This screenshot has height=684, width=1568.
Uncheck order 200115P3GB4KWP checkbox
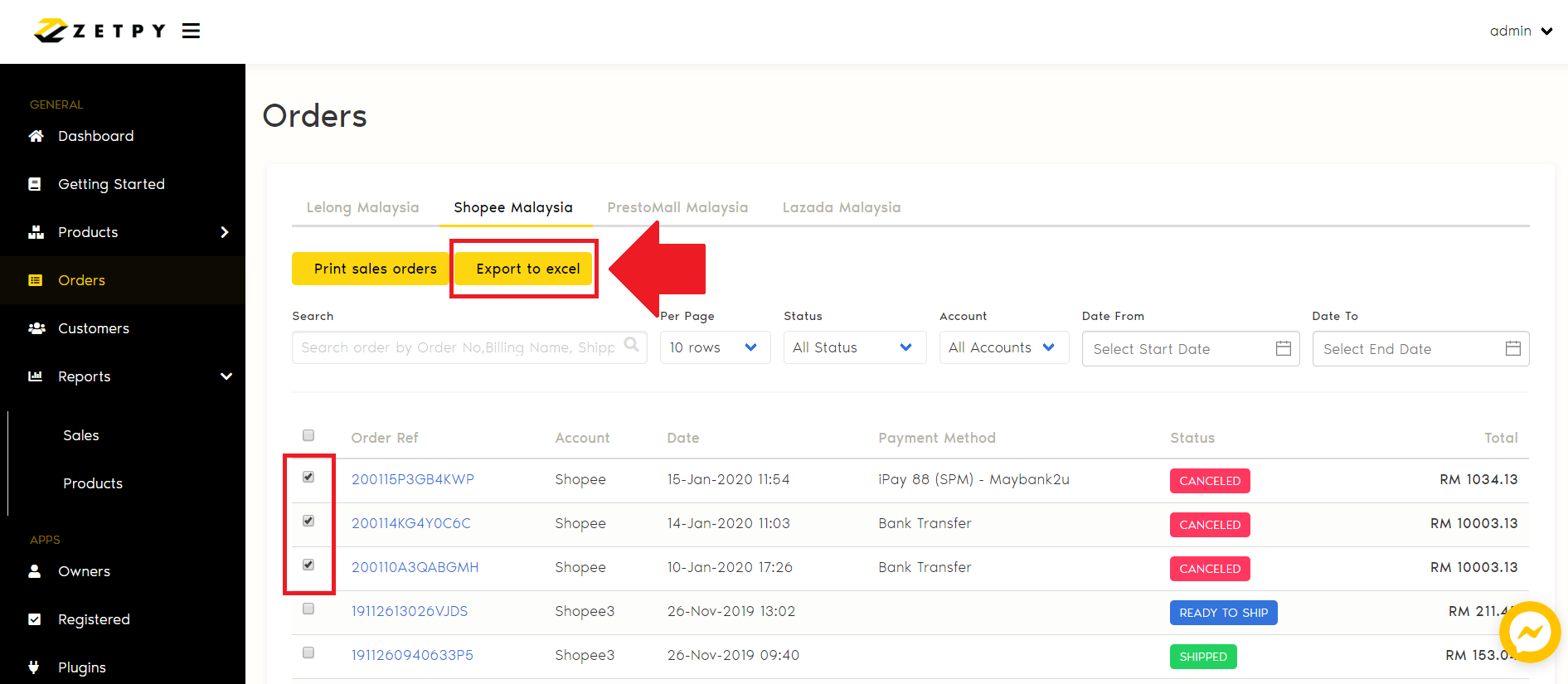308,477
